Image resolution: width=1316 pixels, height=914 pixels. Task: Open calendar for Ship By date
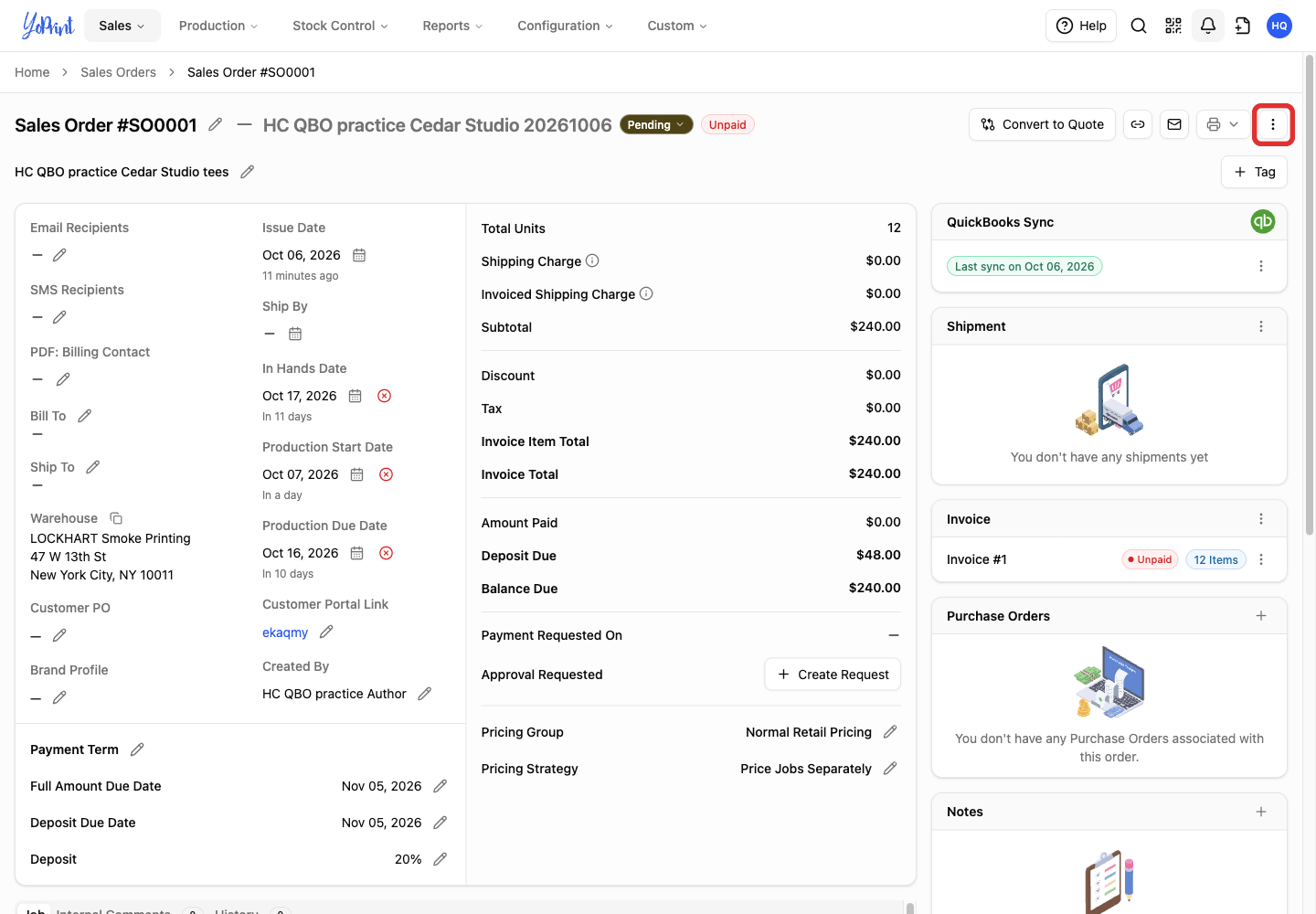coord(295,334)
